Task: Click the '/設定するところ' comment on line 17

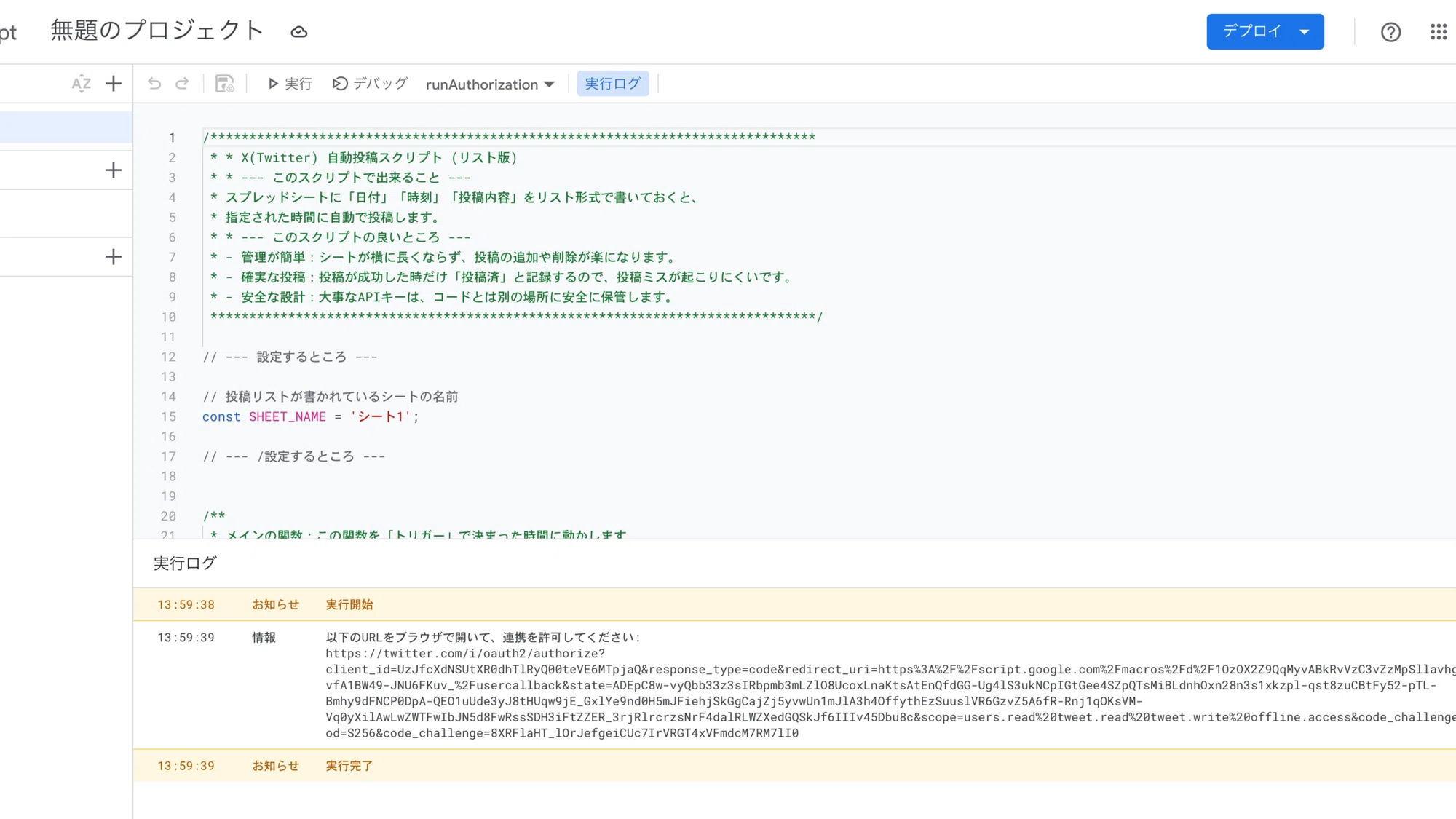Action: [294, 457]
